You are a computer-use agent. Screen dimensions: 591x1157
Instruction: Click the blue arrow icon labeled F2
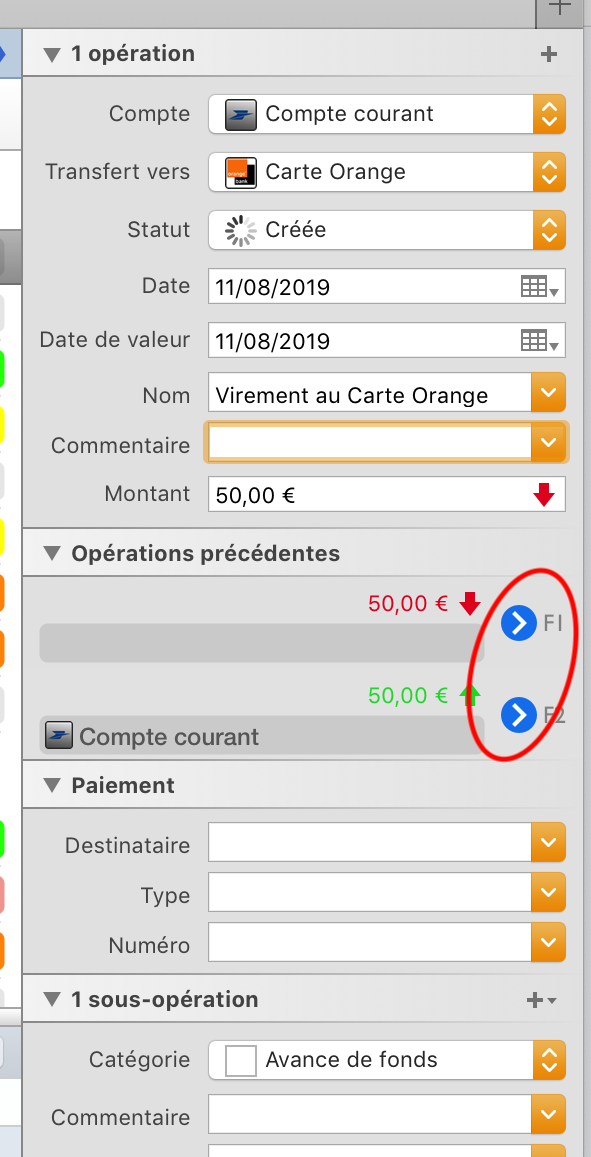[x=518, y=715]
